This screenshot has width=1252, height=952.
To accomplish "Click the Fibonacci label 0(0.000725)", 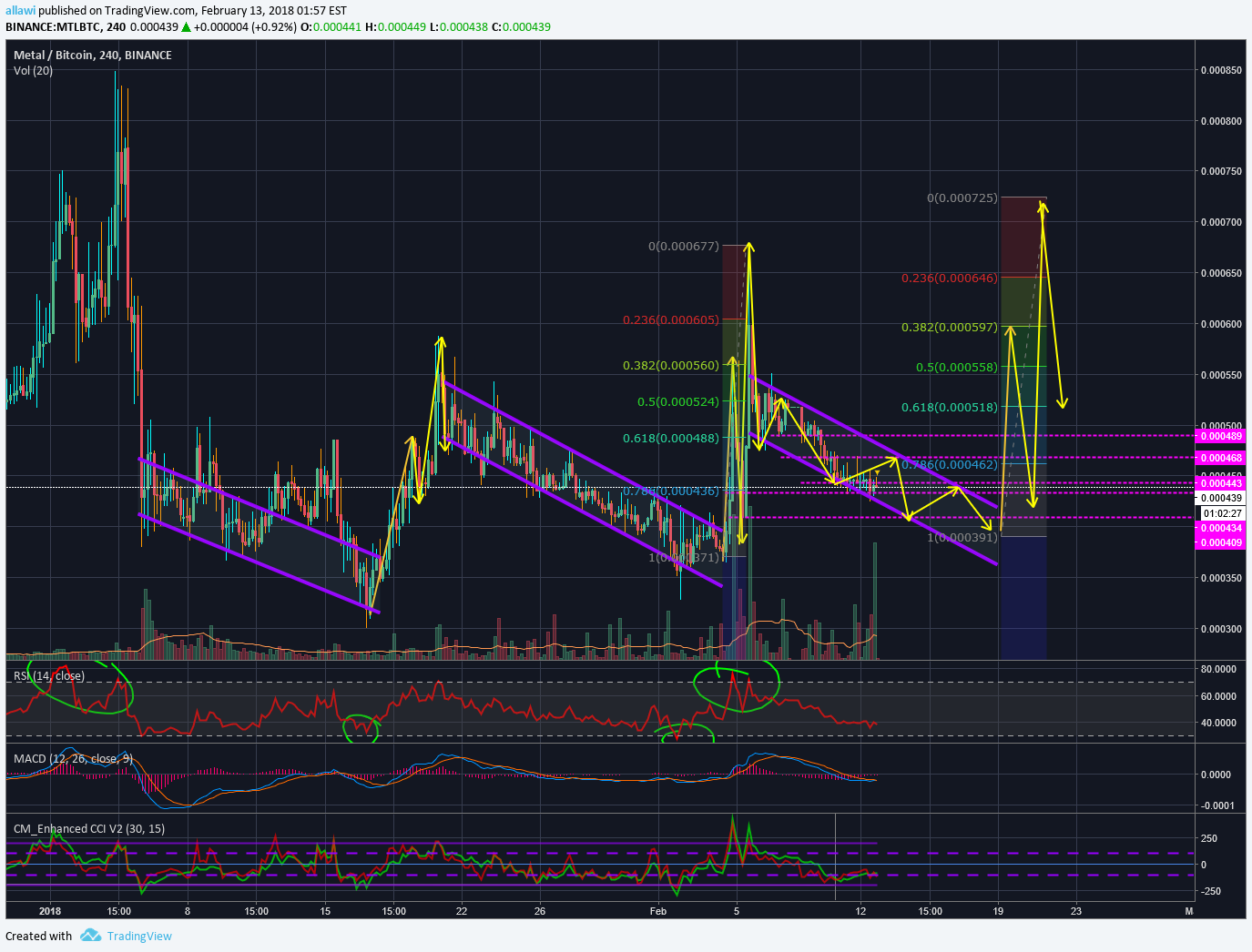I will click(x=962, y=197).
